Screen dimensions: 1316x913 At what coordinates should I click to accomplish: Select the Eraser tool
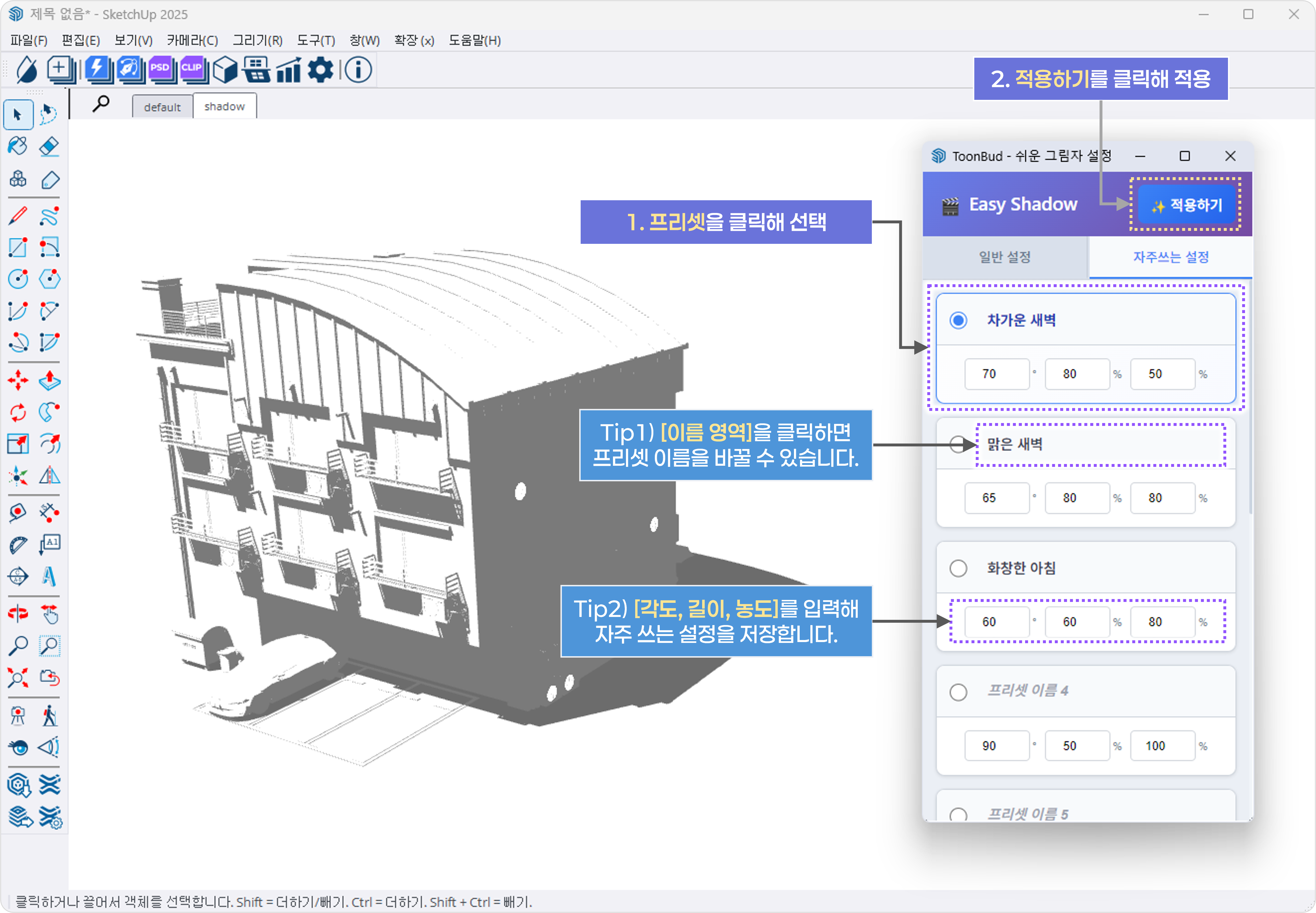[x=50, y=147]
